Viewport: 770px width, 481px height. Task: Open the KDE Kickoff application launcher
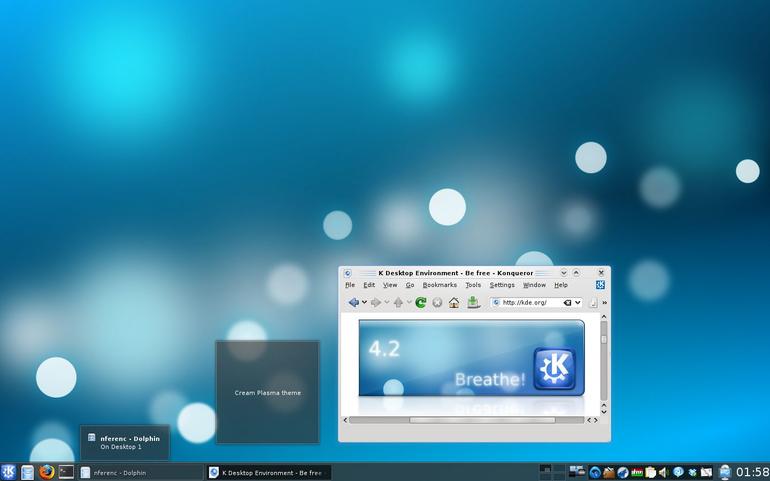pos(8,472)
